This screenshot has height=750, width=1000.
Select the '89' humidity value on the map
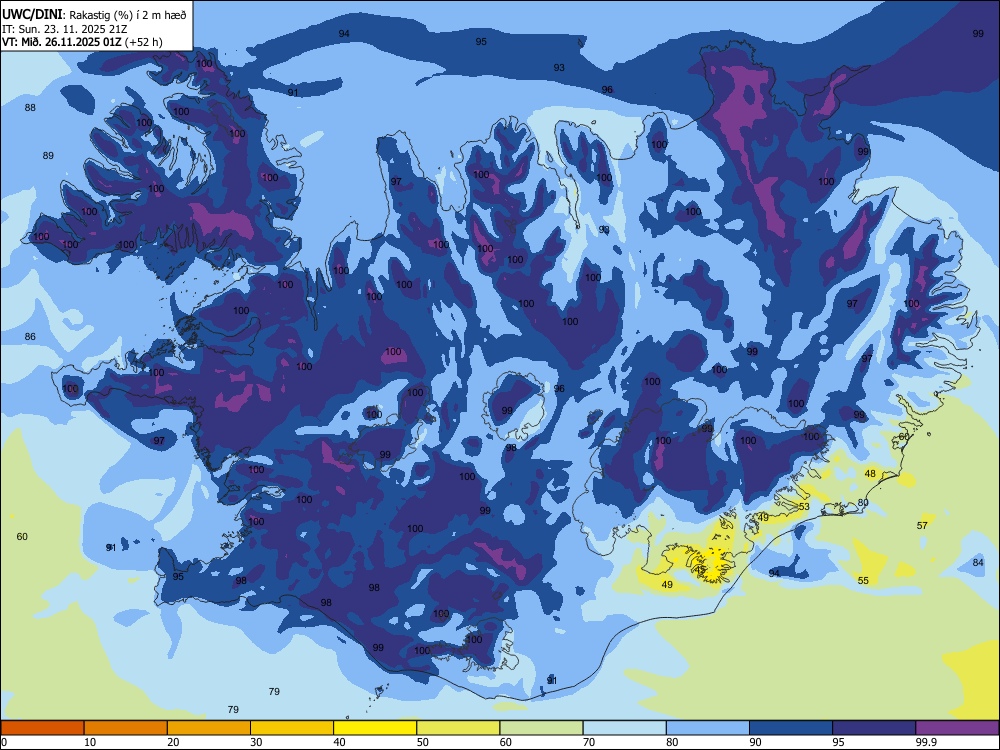48,156
